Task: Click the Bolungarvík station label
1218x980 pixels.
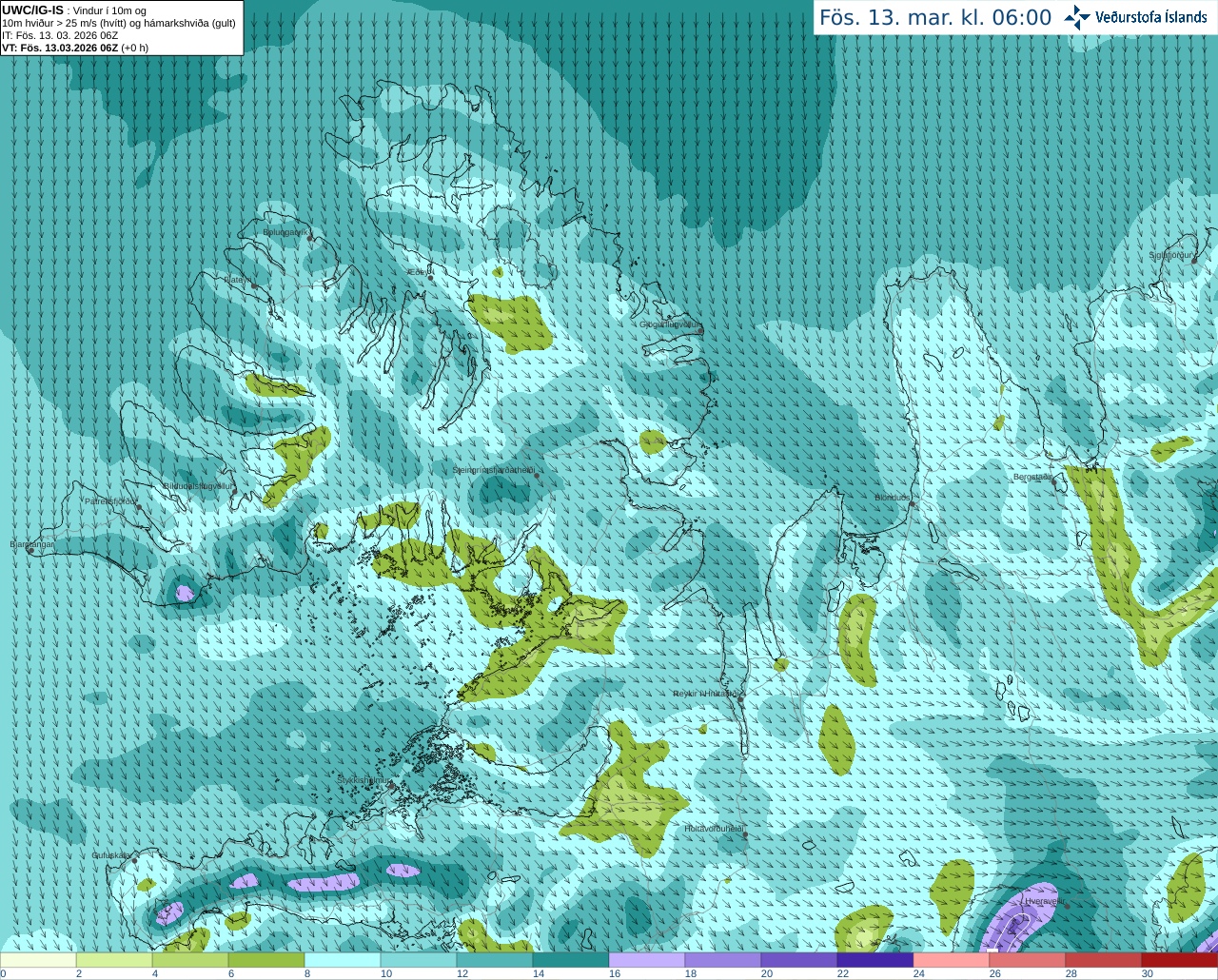Action: 285,232
